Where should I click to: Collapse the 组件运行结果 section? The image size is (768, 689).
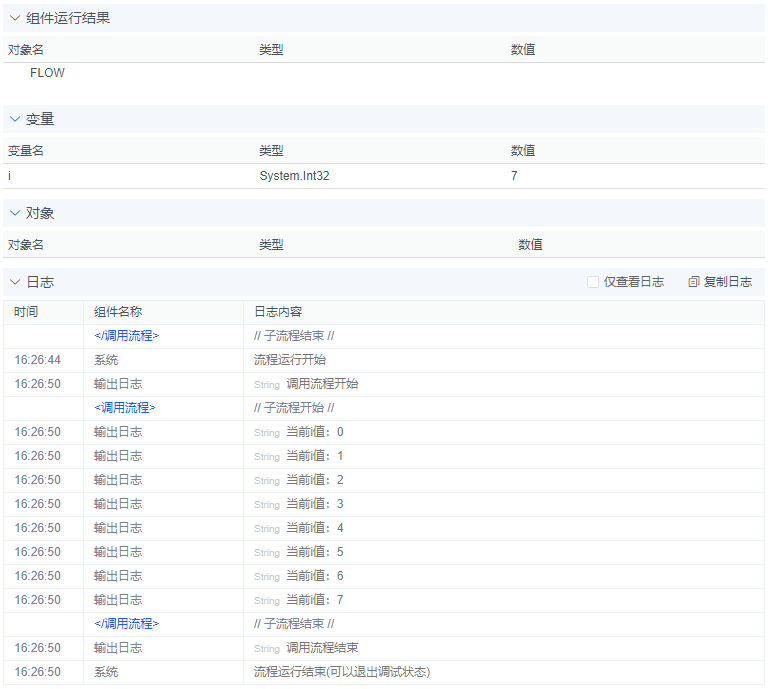[x=15, y=18]
